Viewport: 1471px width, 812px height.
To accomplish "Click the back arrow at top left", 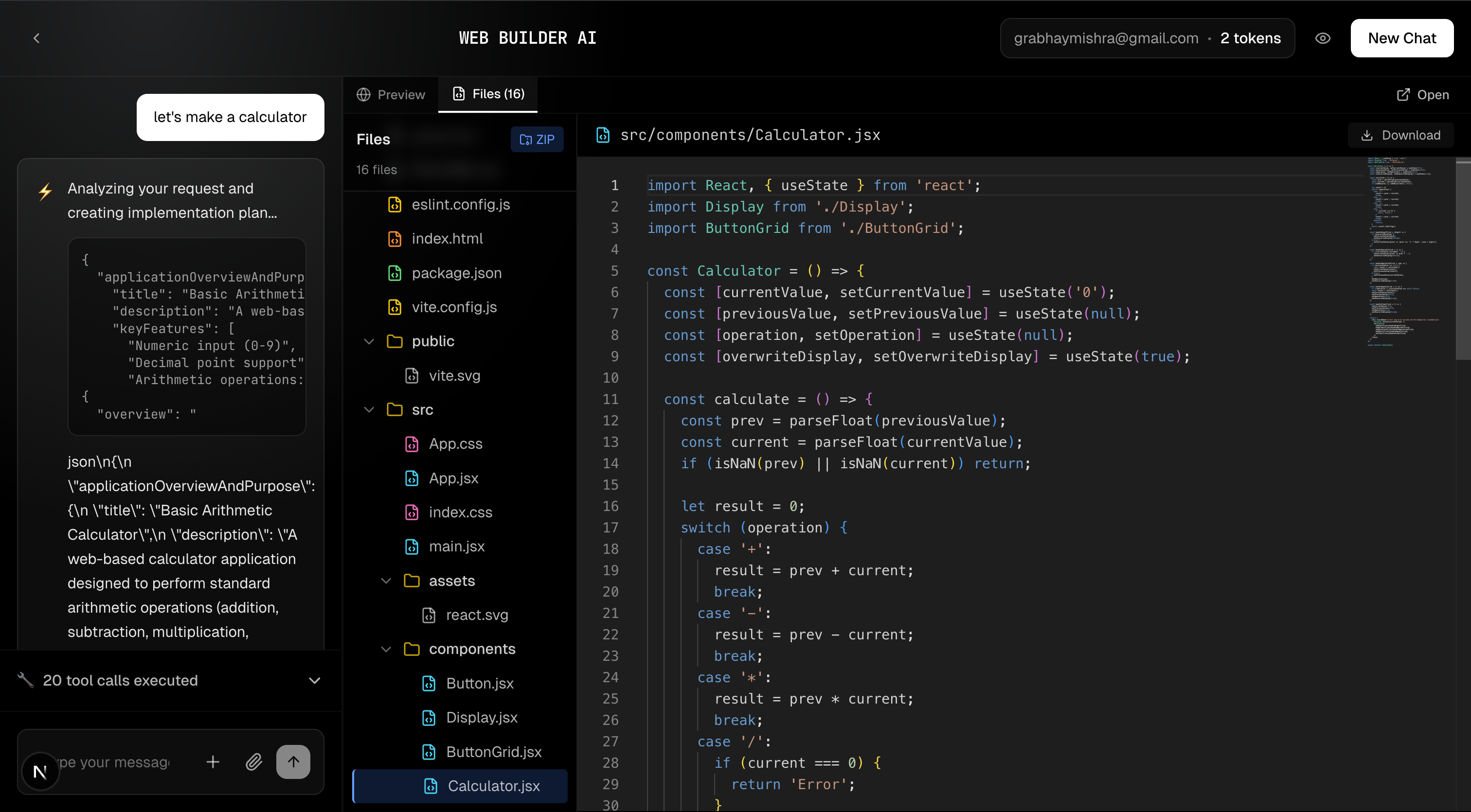I will [36, 37].
